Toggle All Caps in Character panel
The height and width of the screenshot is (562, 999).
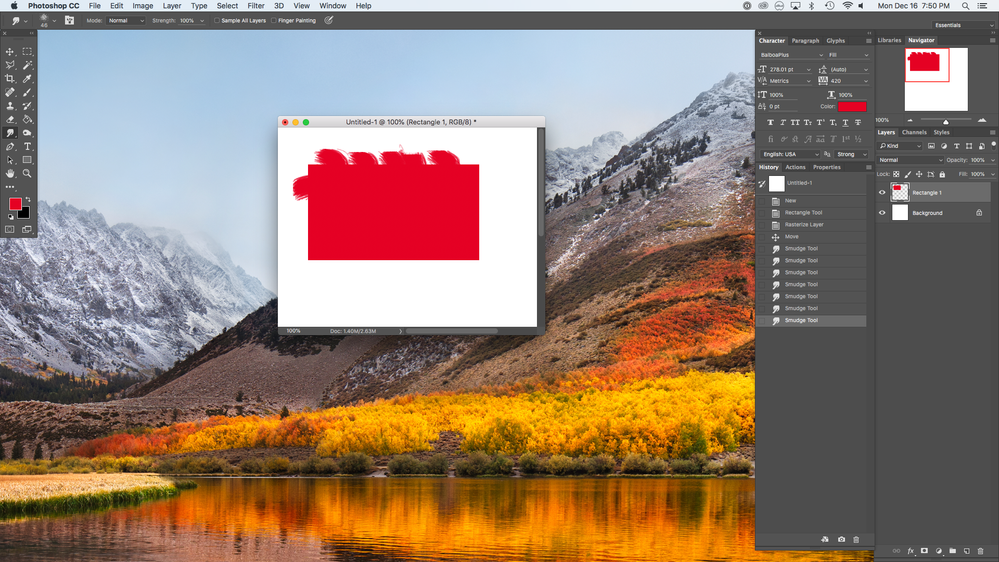click(795, 122)
